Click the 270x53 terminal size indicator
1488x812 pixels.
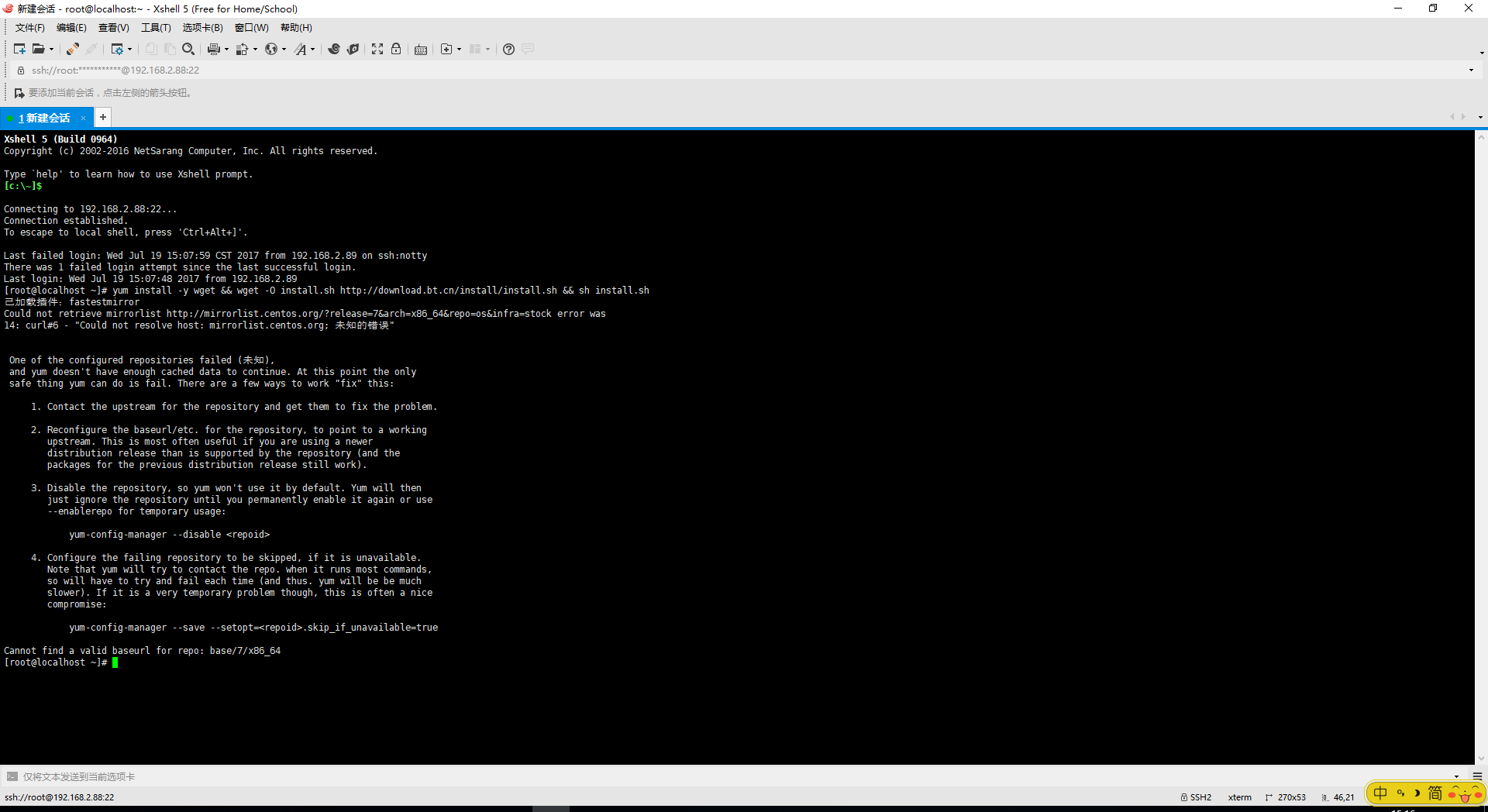coord(1286,797)
